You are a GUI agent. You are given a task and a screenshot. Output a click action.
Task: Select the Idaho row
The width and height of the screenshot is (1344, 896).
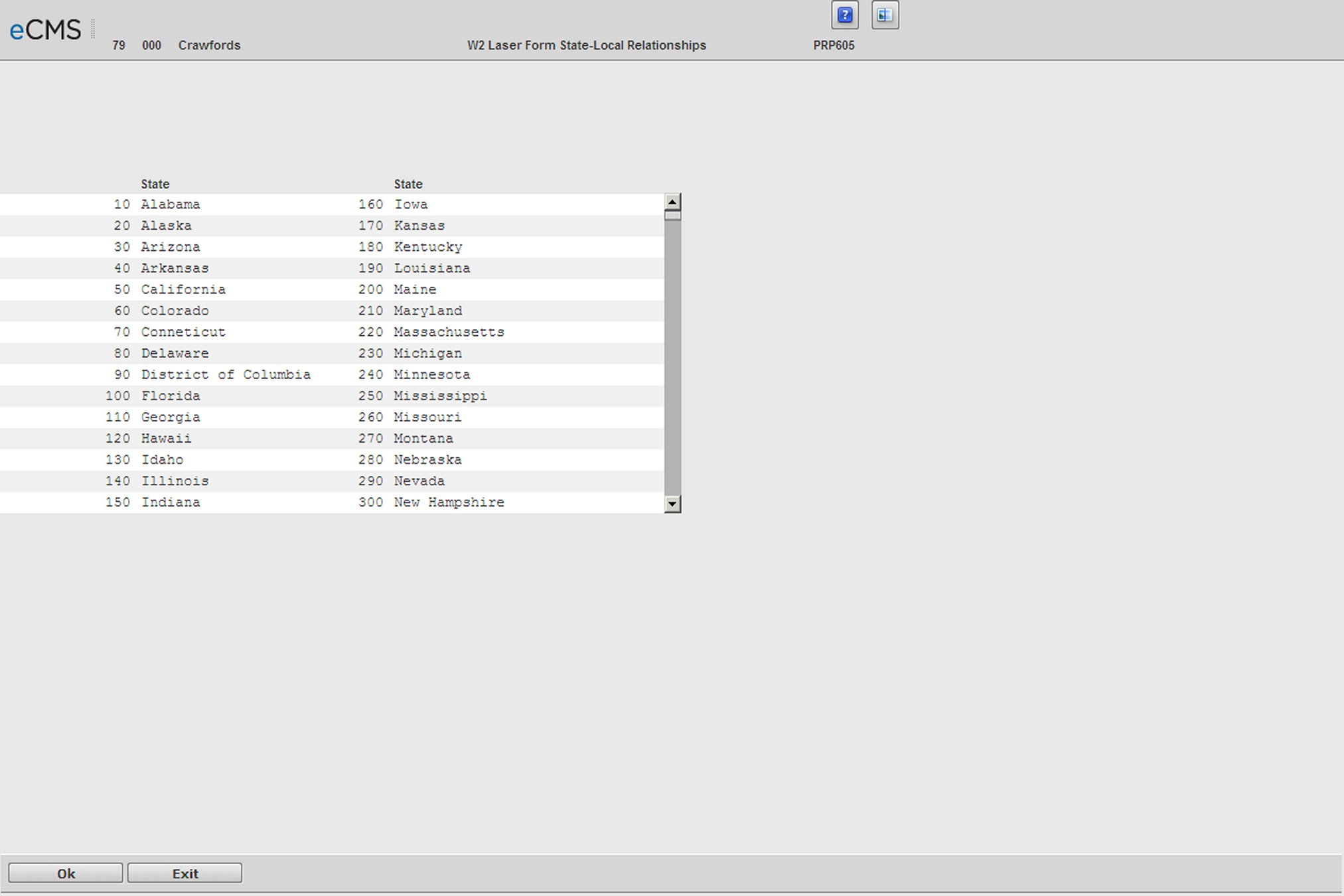(x=163, y=459)
